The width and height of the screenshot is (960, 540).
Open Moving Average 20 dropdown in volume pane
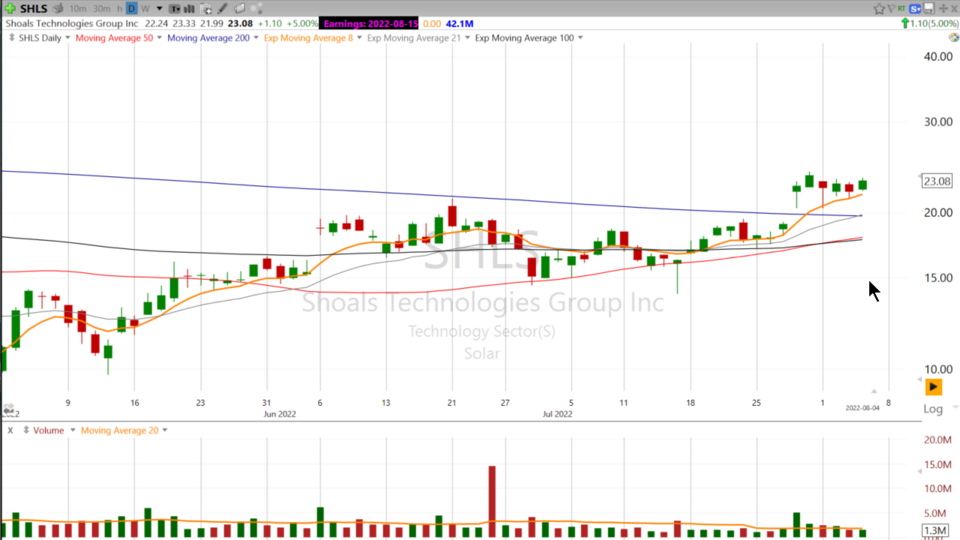pos(165,430)
